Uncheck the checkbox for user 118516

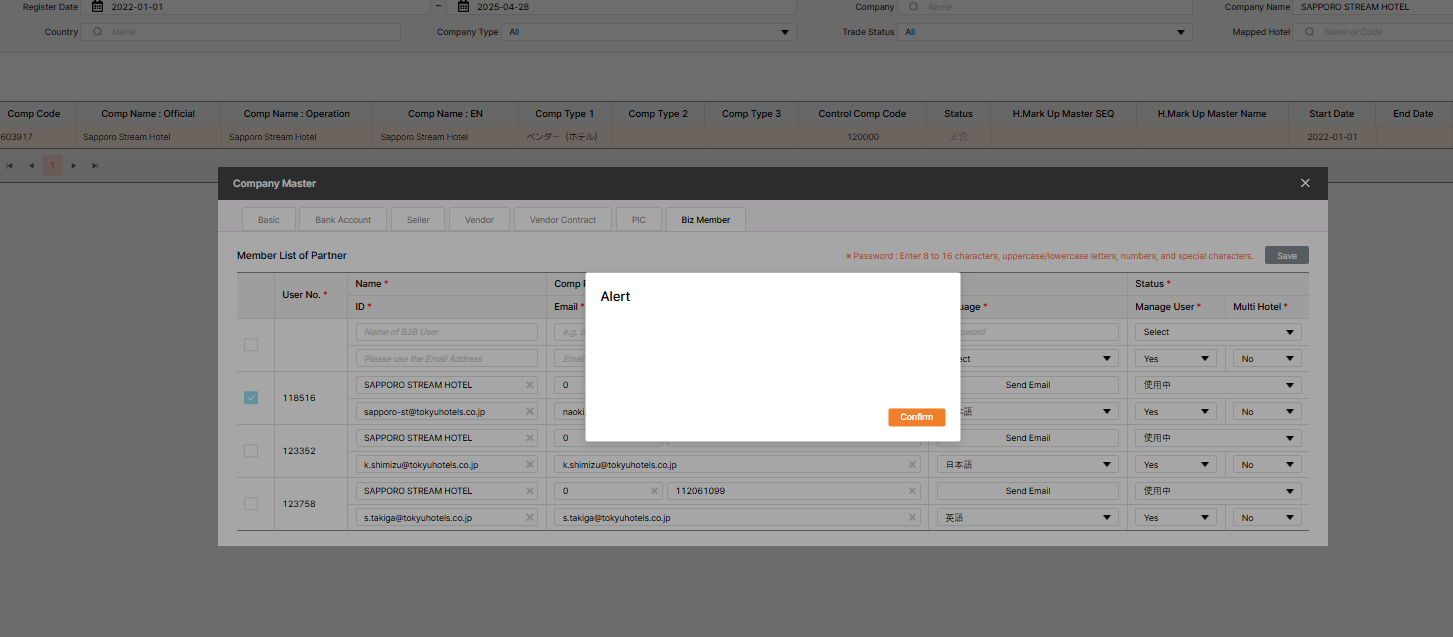pos(251,398)
